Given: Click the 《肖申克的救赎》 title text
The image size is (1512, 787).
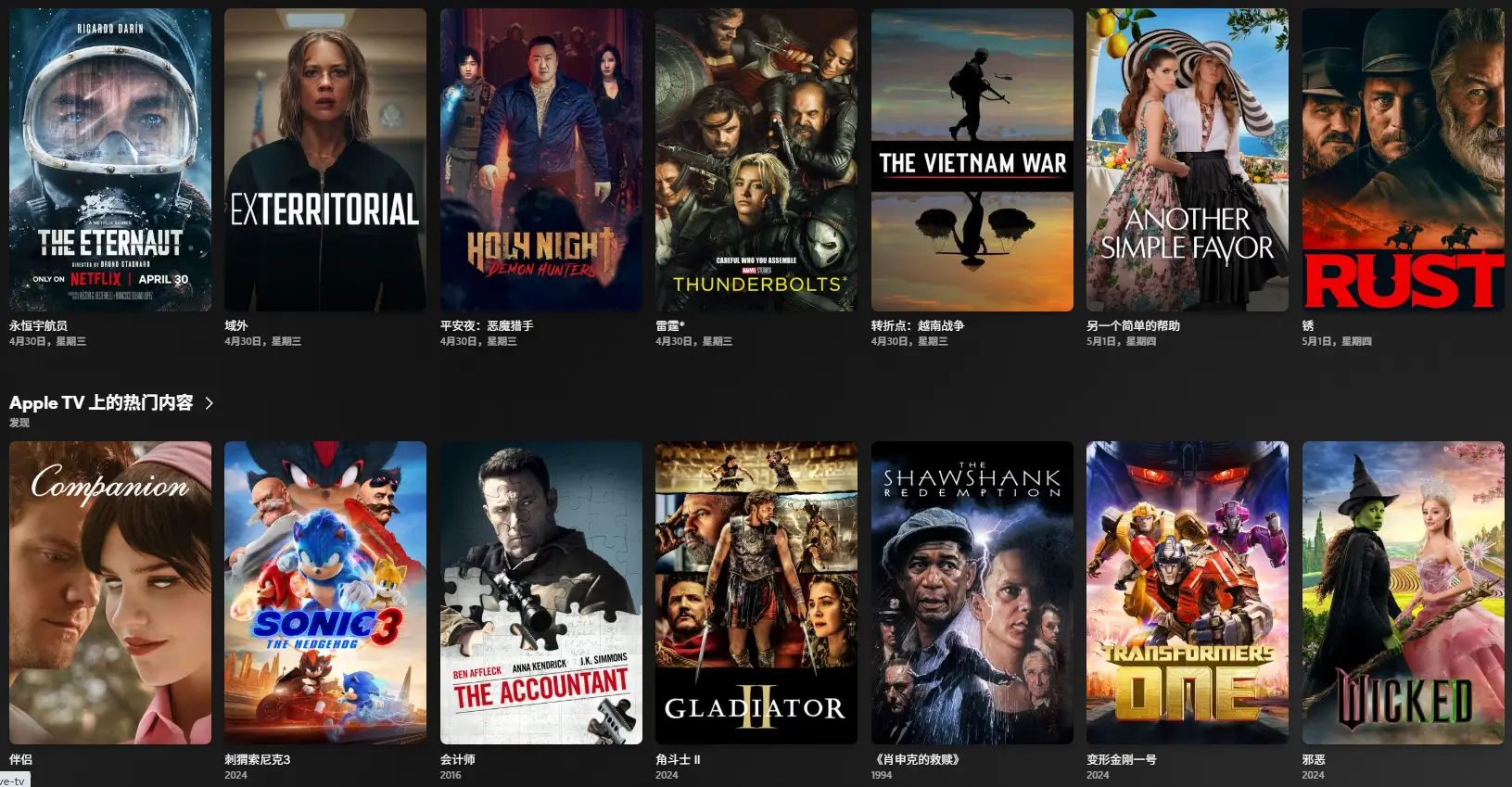Looking at the screenshot, I should click(x=916, y=759).
